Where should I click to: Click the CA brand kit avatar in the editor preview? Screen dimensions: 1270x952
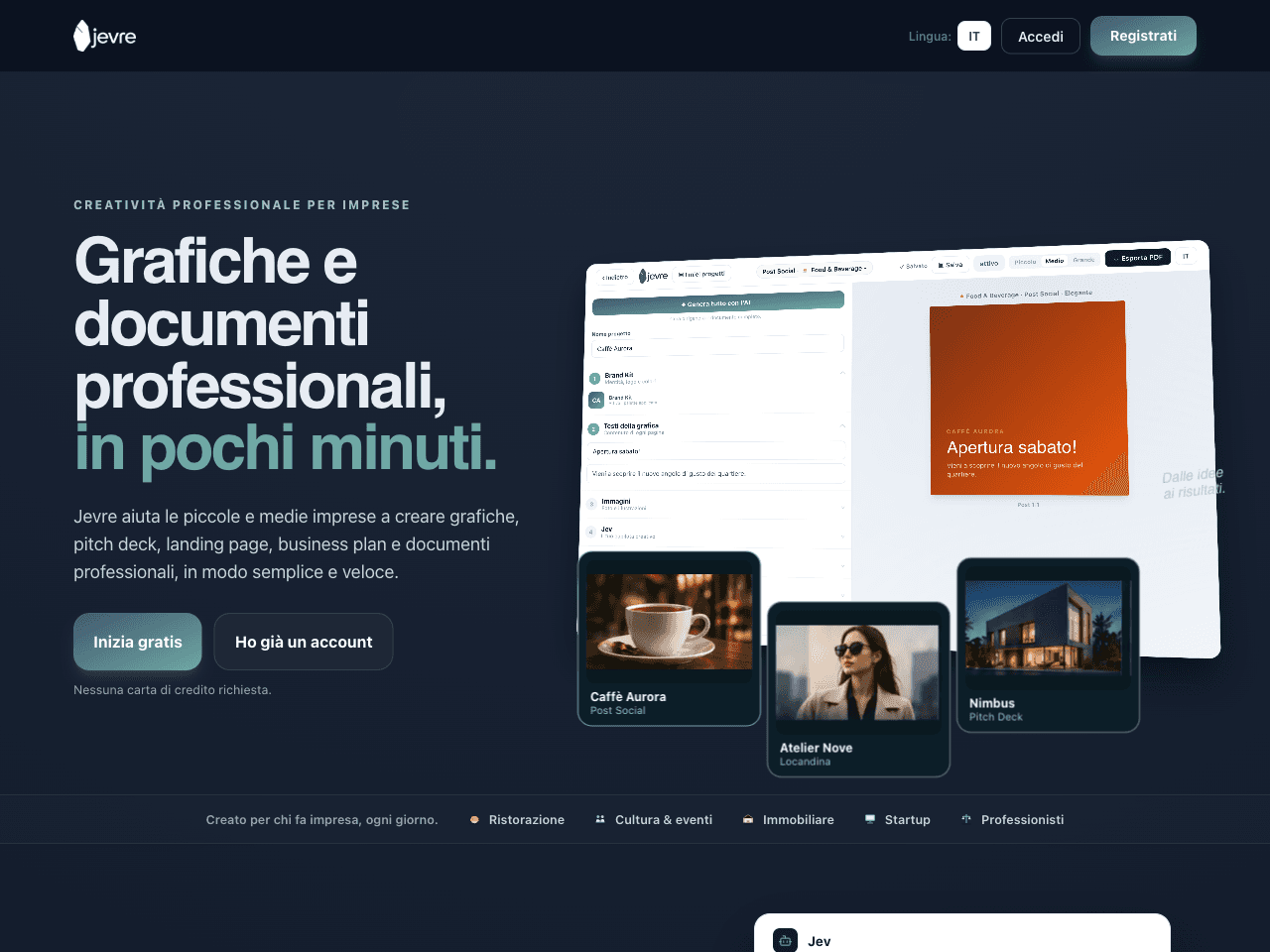[x=596, y=400]
